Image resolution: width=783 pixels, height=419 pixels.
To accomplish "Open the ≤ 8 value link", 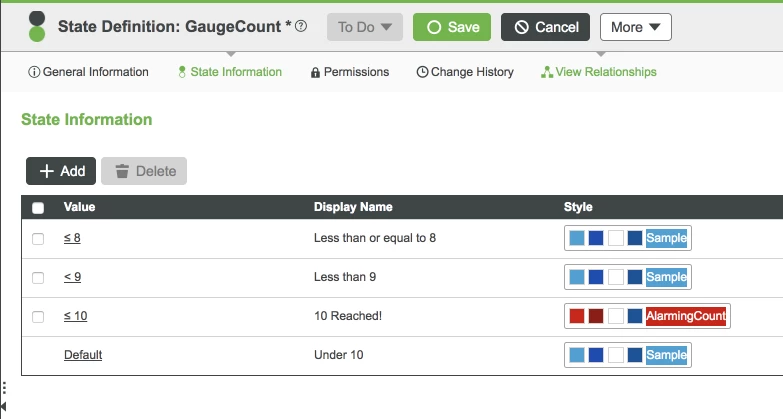I will point(72,238).
